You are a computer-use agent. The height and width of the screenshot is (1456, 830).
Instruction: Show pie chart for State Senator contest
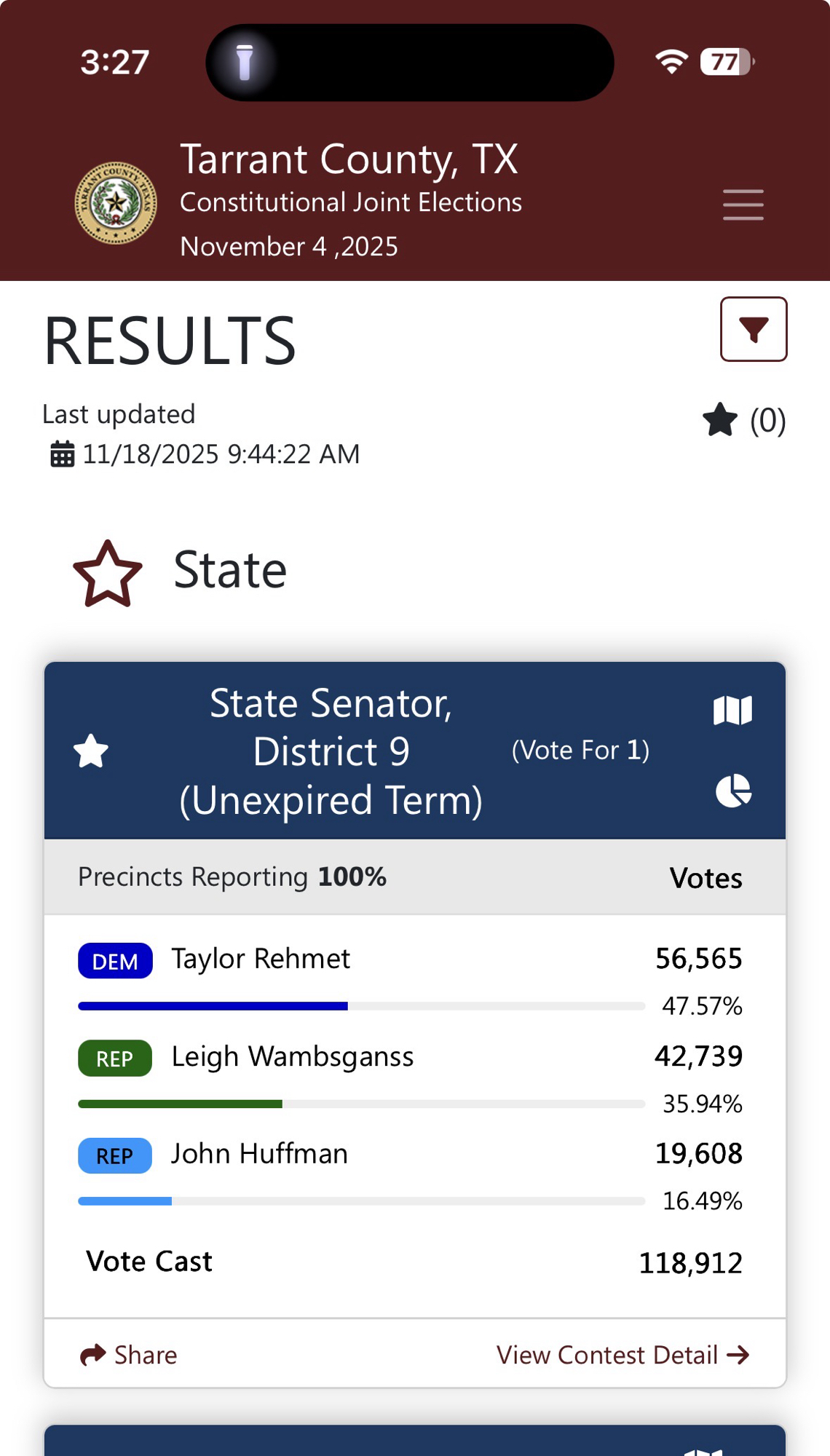pos(732,791)
